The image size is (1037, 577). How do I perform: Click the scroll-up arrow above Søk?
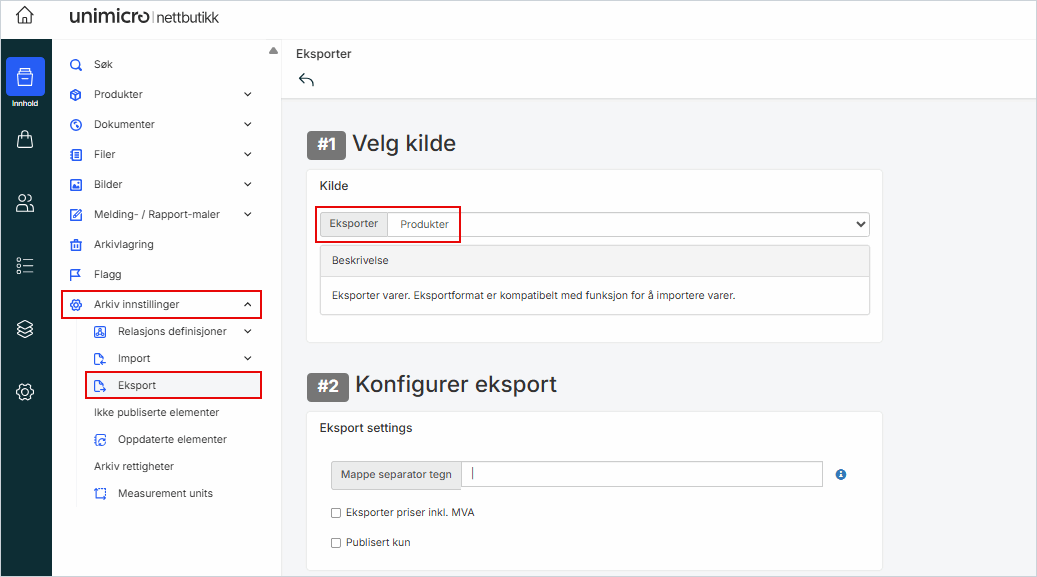(x=273, y=49)
